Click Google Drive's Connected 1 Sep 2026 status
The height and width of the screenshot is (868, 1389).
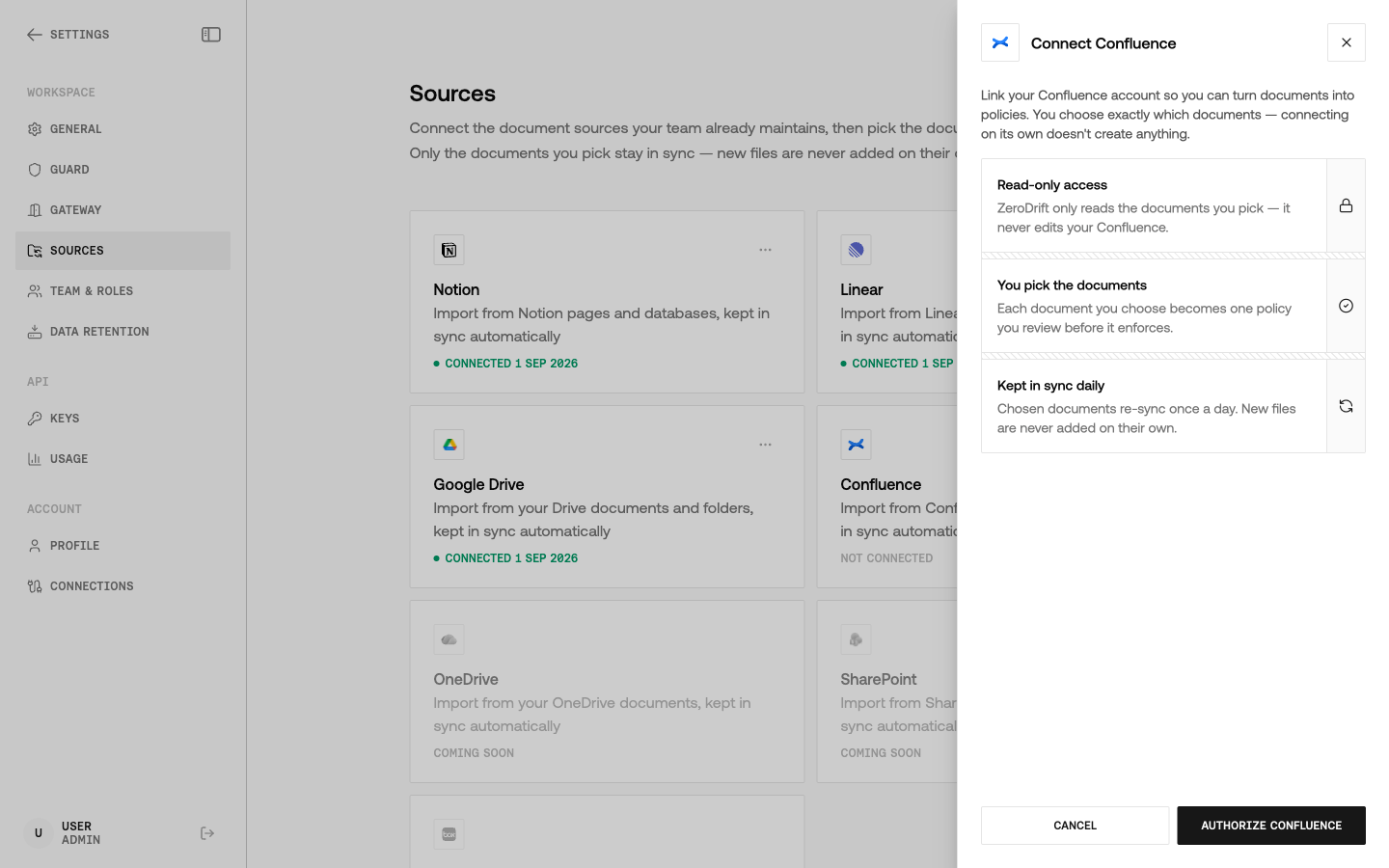click(505, 558)
